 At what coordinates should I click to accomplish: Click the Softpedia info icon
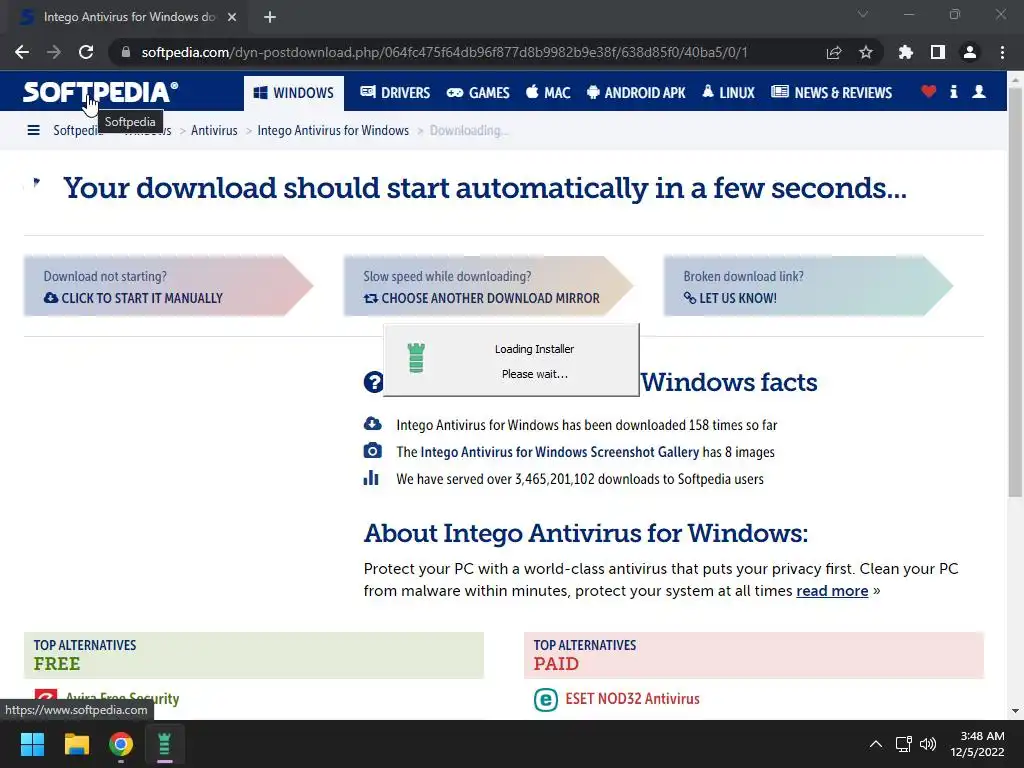point(953,92)
